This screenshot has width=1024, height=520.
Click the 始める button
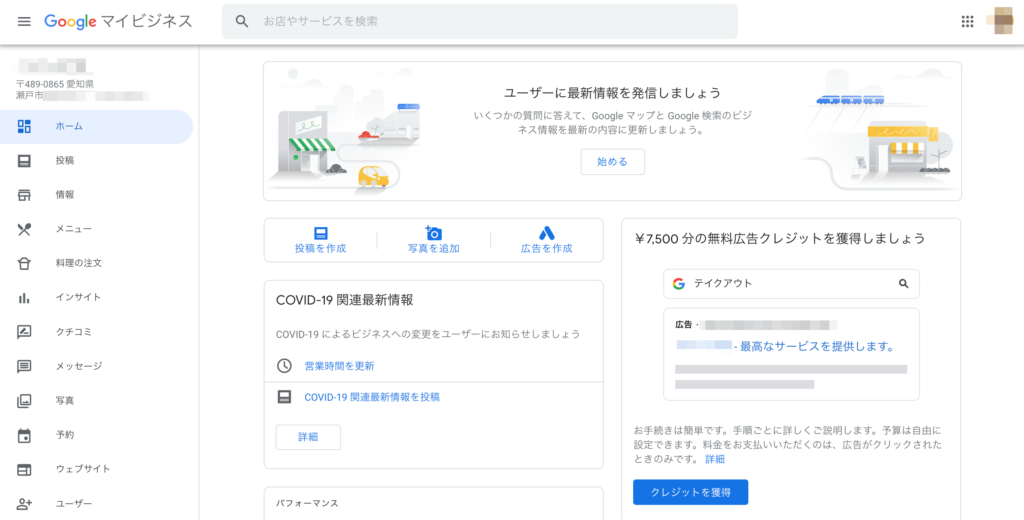(x=613, y=162)
